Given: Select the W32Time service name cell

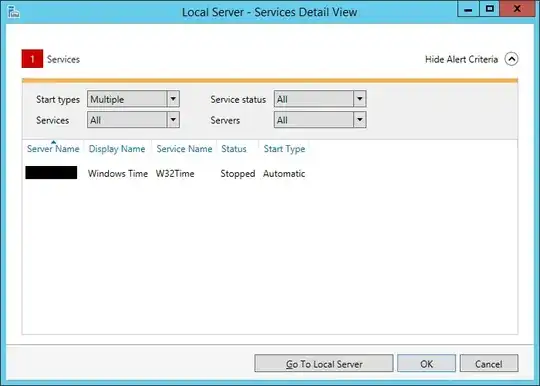Looking at the screenshot, I should pos(175,174).
